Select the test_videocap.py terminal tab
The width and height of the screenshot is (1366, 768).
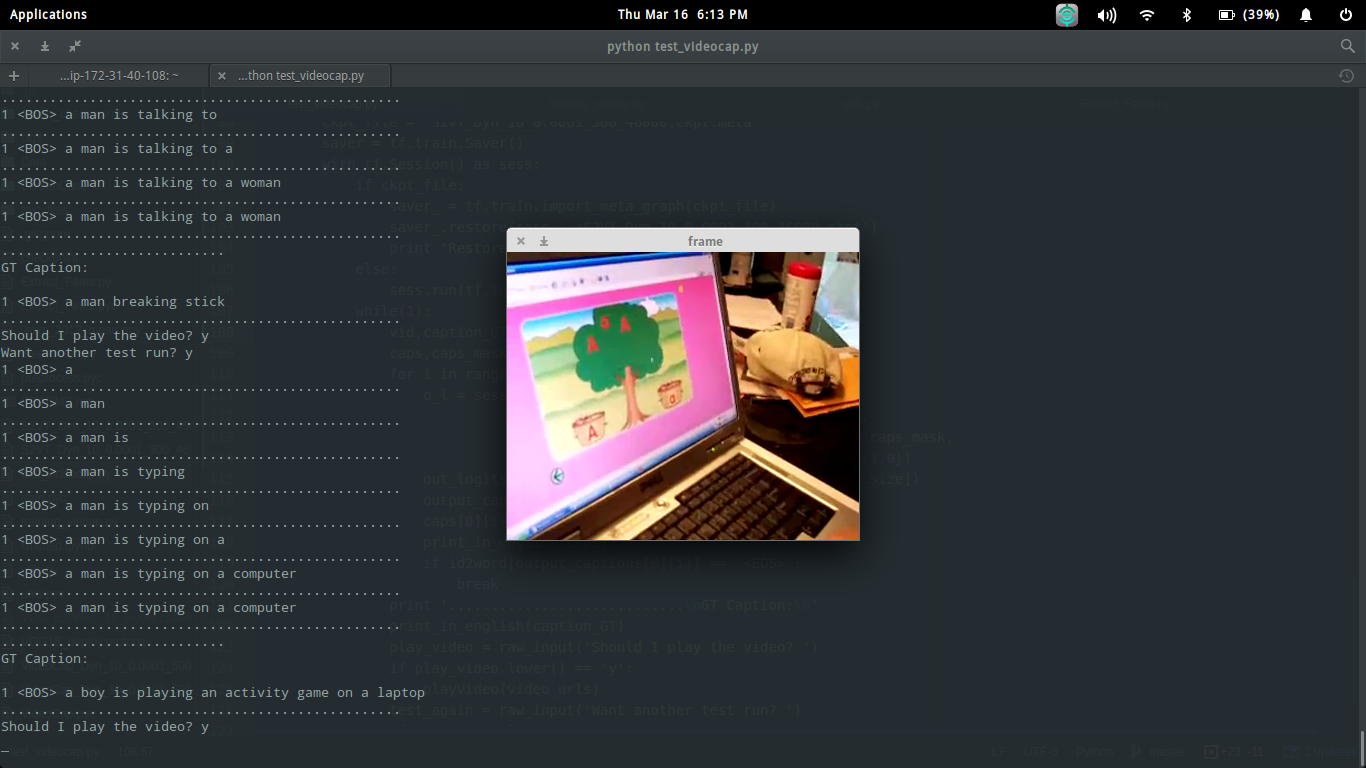pos(301,76)
